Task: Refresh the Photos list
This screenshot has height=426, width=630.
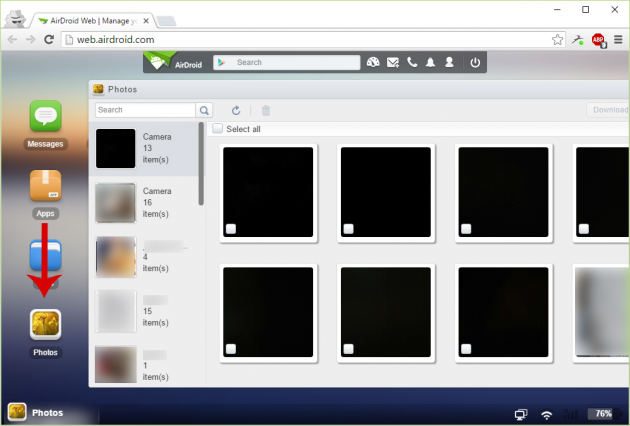Action: pyautogui.click(x=236, y=110)
